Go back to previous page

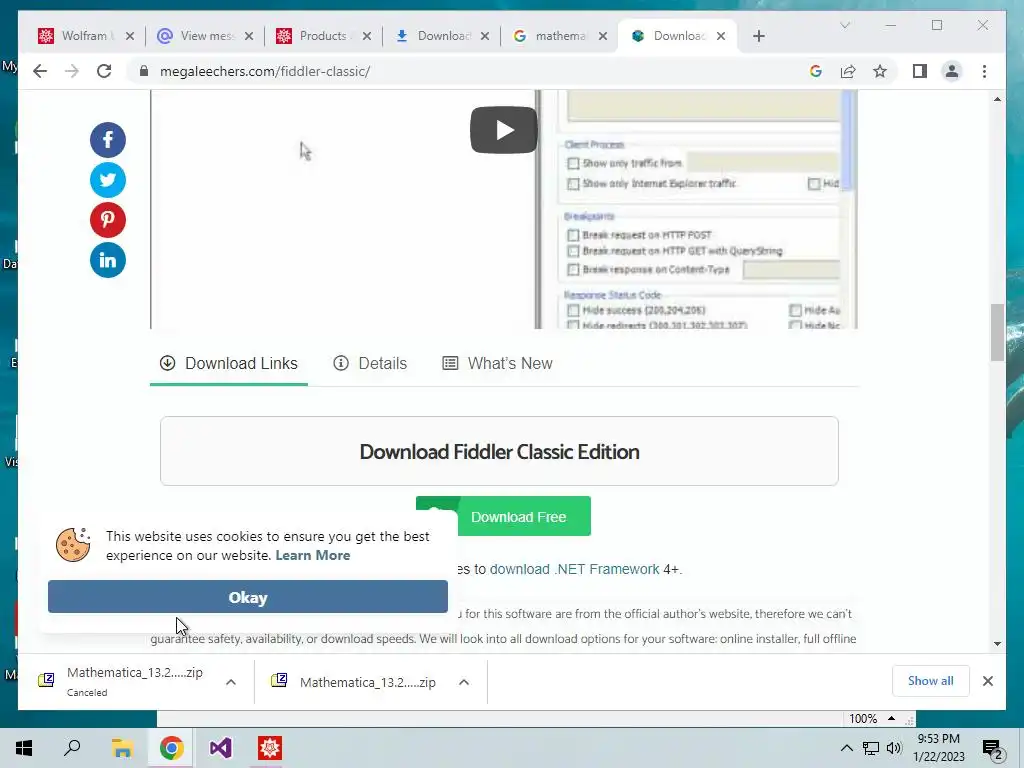[40, 71]
